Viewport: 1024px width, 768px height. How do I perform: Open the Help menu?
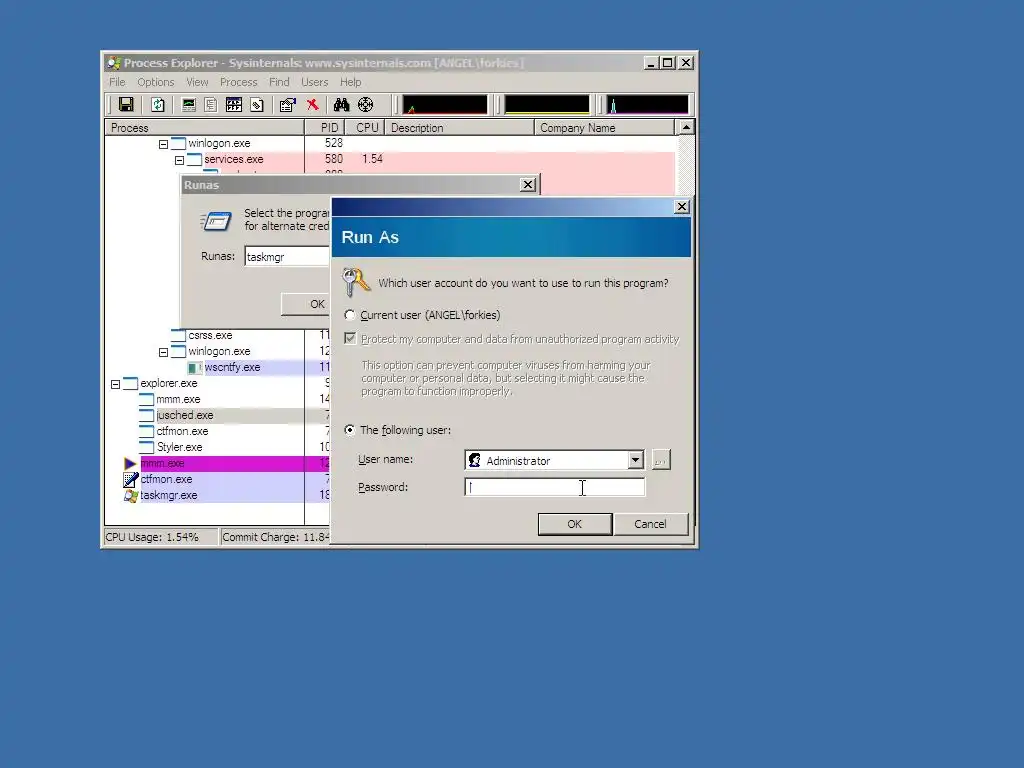350,82
